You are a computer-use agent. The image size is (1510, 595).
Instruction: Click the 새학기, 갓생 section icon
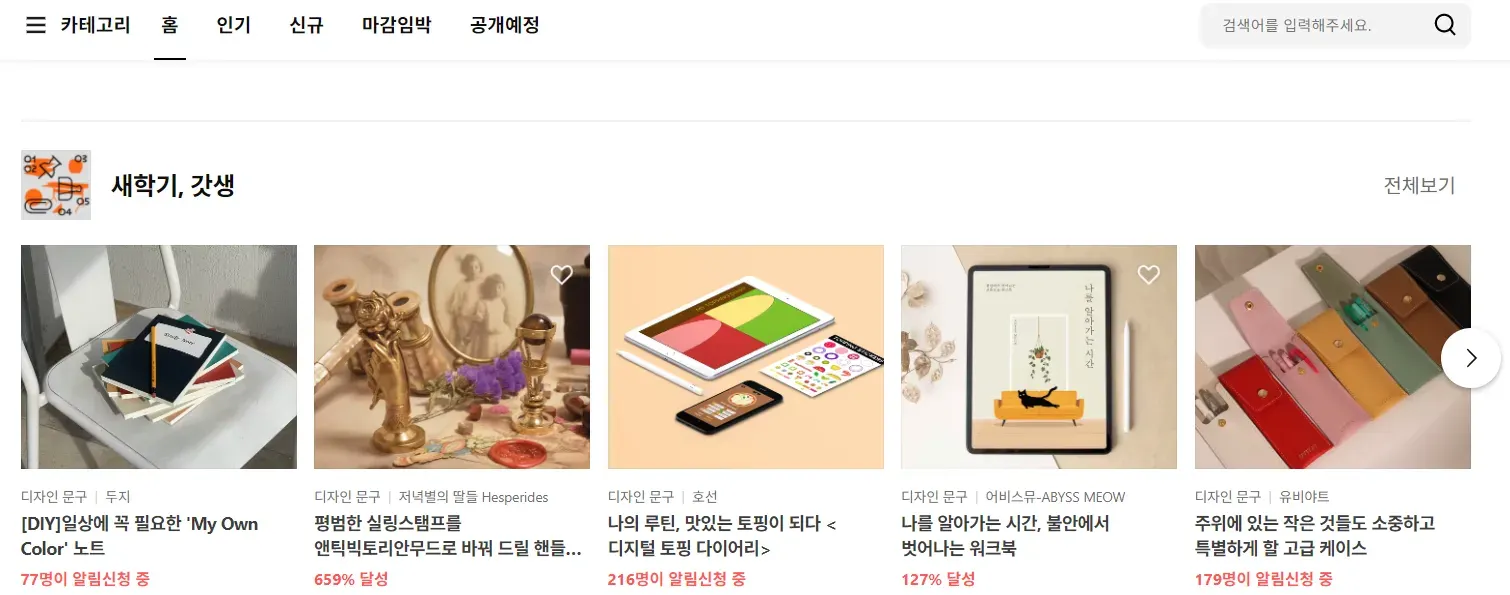click(x=56, y=185)
